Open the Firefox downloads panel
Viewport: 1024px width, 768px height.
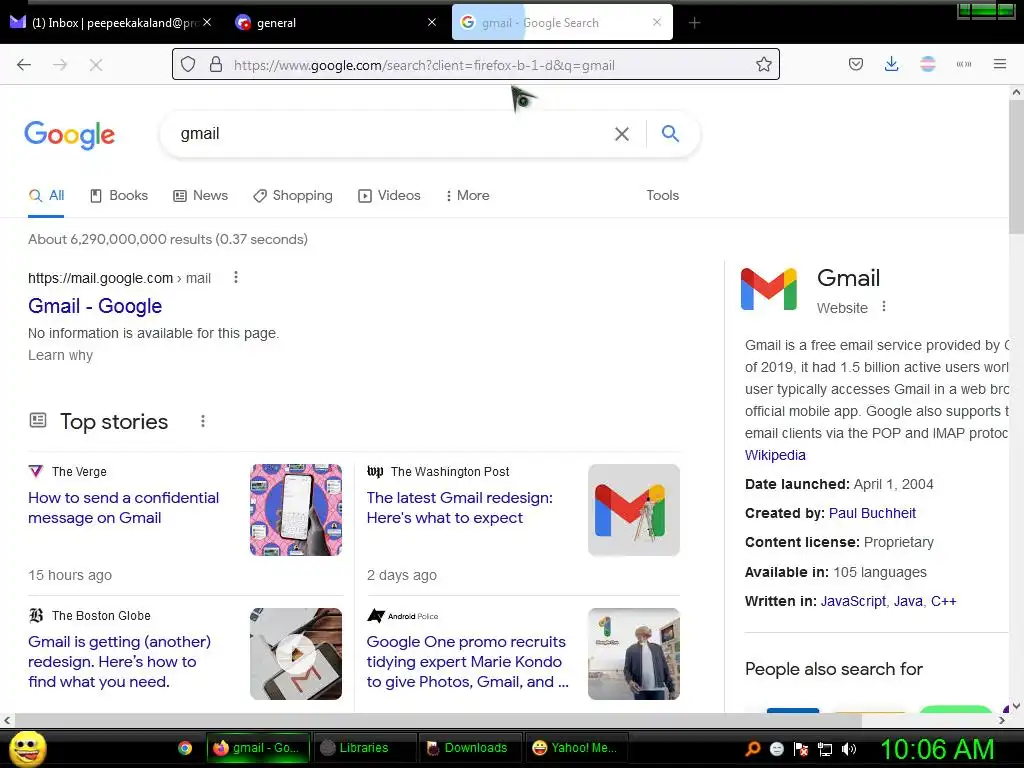891,64
